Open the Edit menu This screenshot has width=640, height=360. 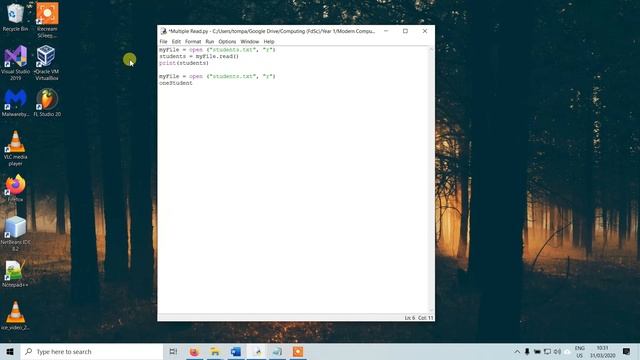pos(176,42)
